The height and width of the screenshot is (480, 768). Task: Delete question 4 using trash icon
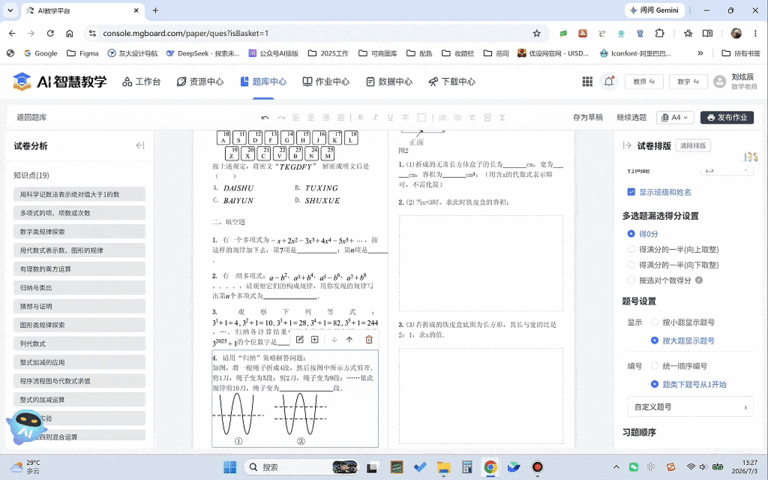coord(369,339)
